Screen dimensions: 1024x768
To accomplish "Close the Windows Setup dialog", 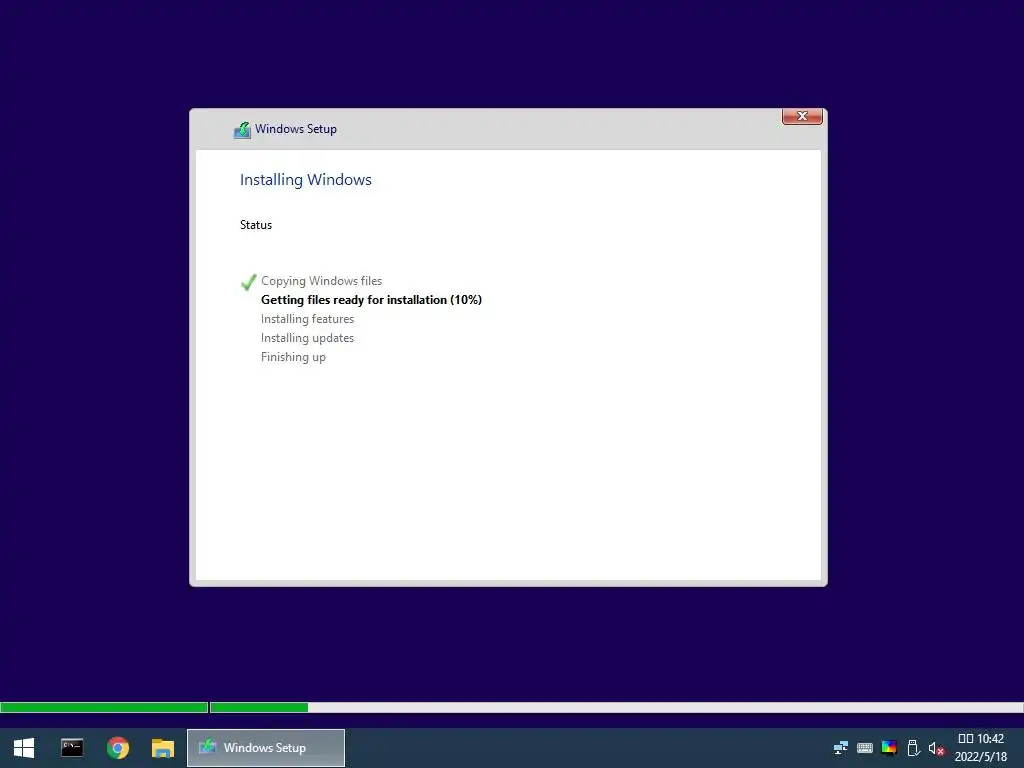I will point(802,116).
